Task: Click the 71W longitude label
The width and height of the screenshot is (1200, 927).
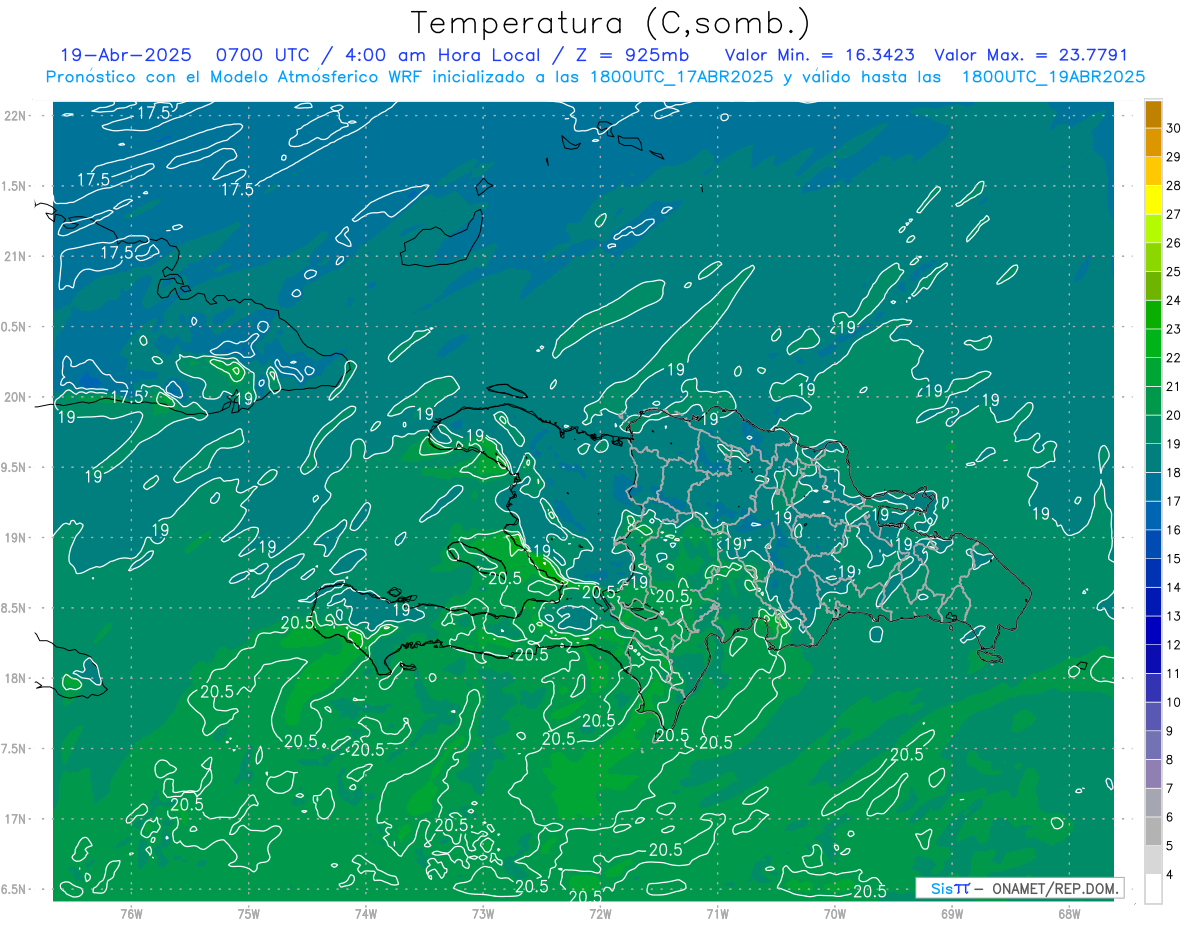Action: (717, 913)
